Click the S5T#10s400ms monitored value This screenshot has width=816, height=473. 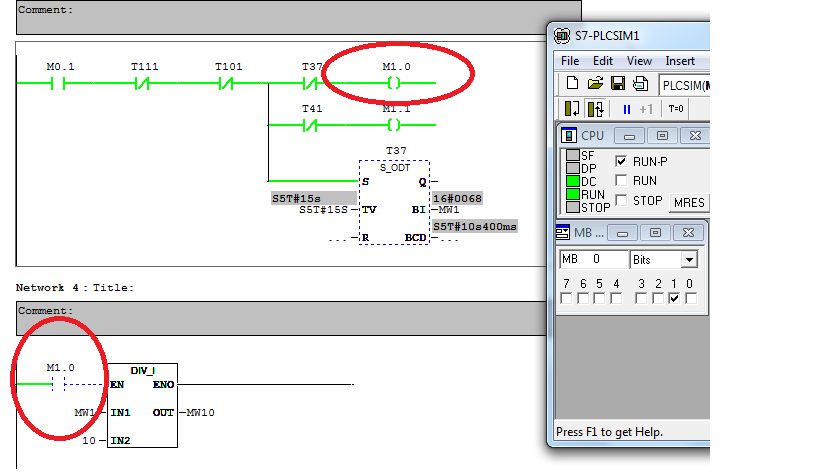[475, 226]
